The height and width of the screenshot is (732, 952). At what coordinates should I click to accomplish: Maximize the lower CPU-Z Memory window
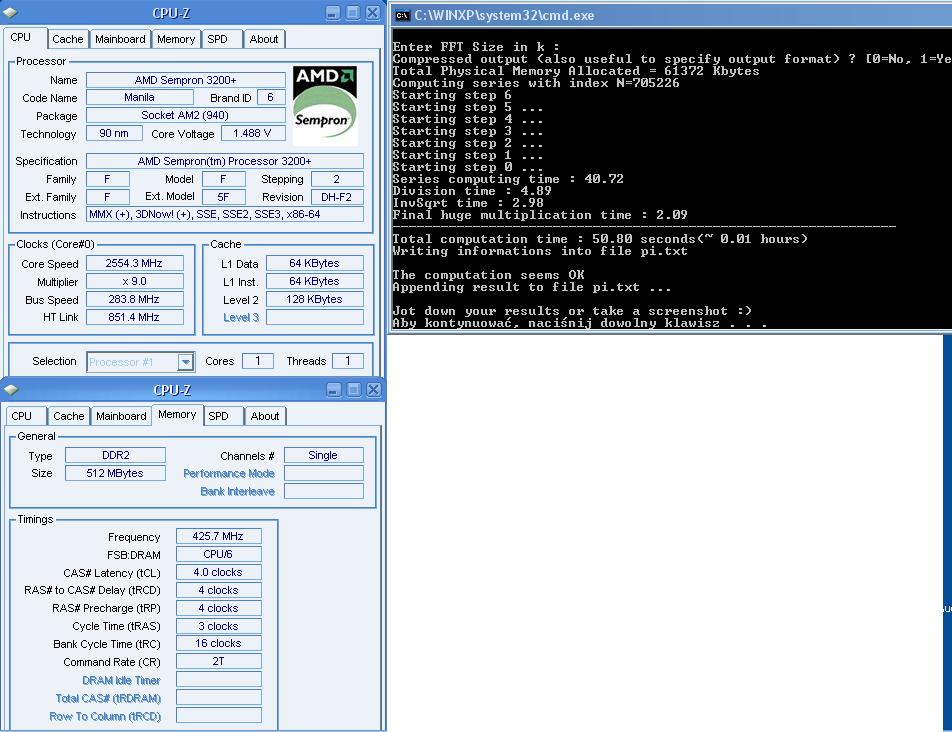[354, 390]
